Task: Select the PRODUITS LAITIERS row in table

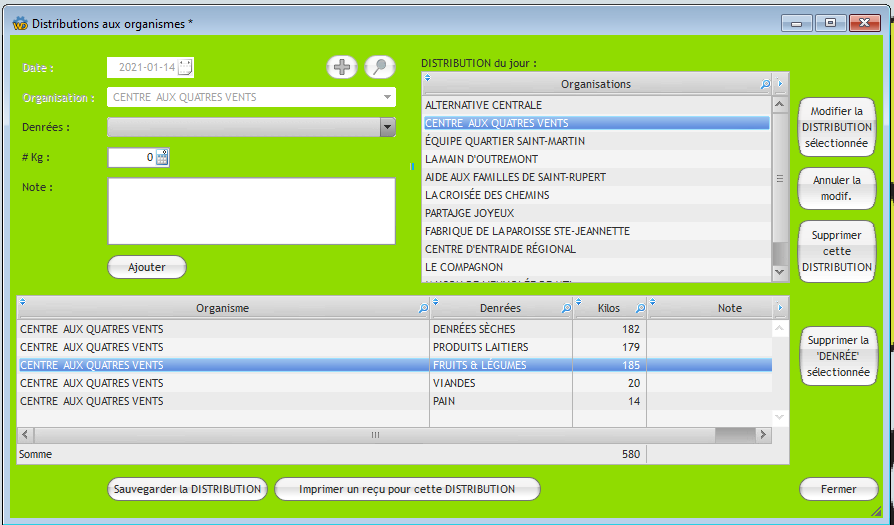Action: pyautogui.click(x=480, y=347)
